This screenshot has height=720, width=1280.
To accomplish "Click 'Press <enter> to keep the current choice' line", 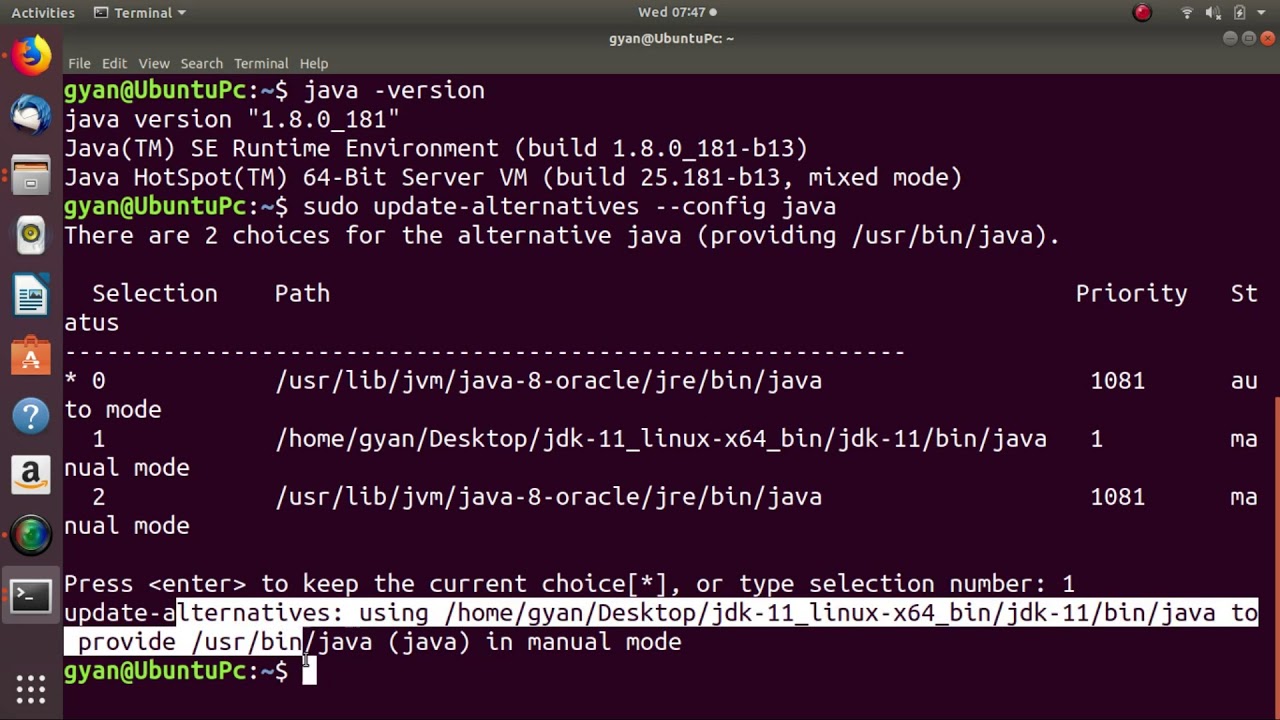I will [x=569, y=584].
